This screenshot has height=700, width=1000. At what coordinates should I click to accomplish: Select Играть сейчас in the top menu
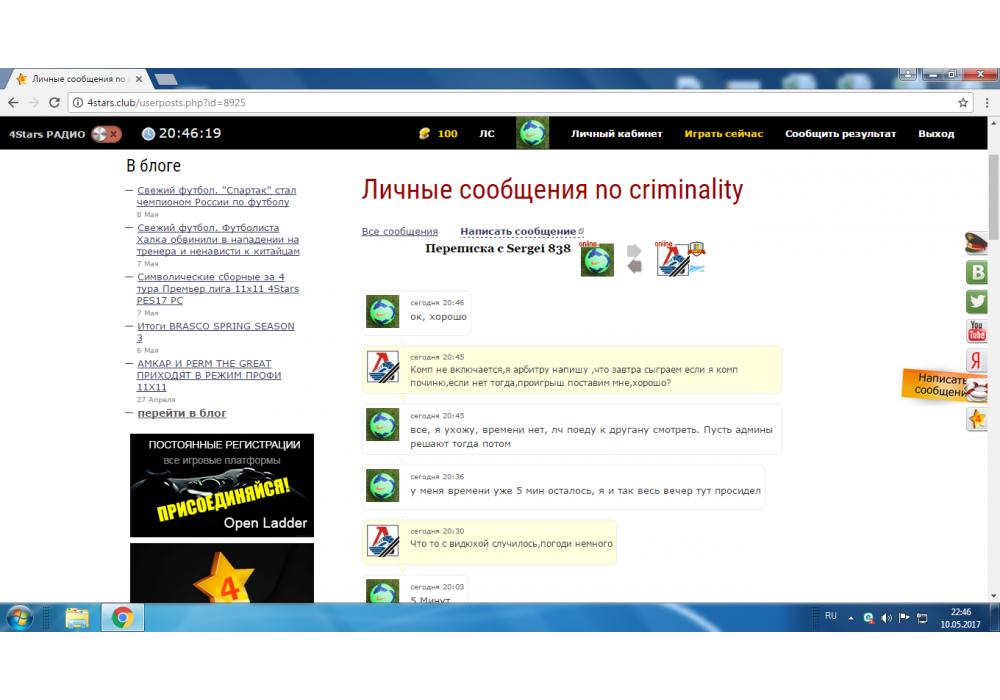pos(723,134)
